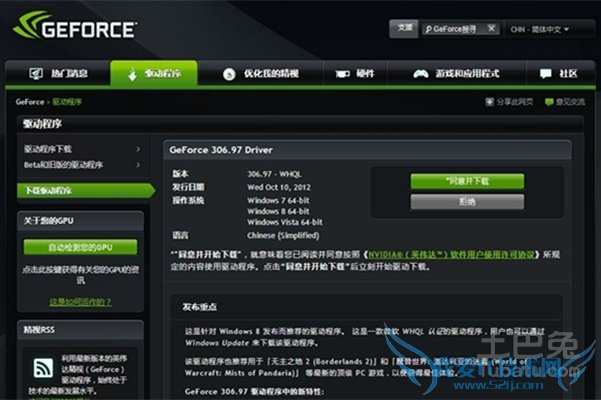This screenshot has height=400, width=601.
Task: Click the speech bubble icon for 社区
Action: (x=545, y=74)
